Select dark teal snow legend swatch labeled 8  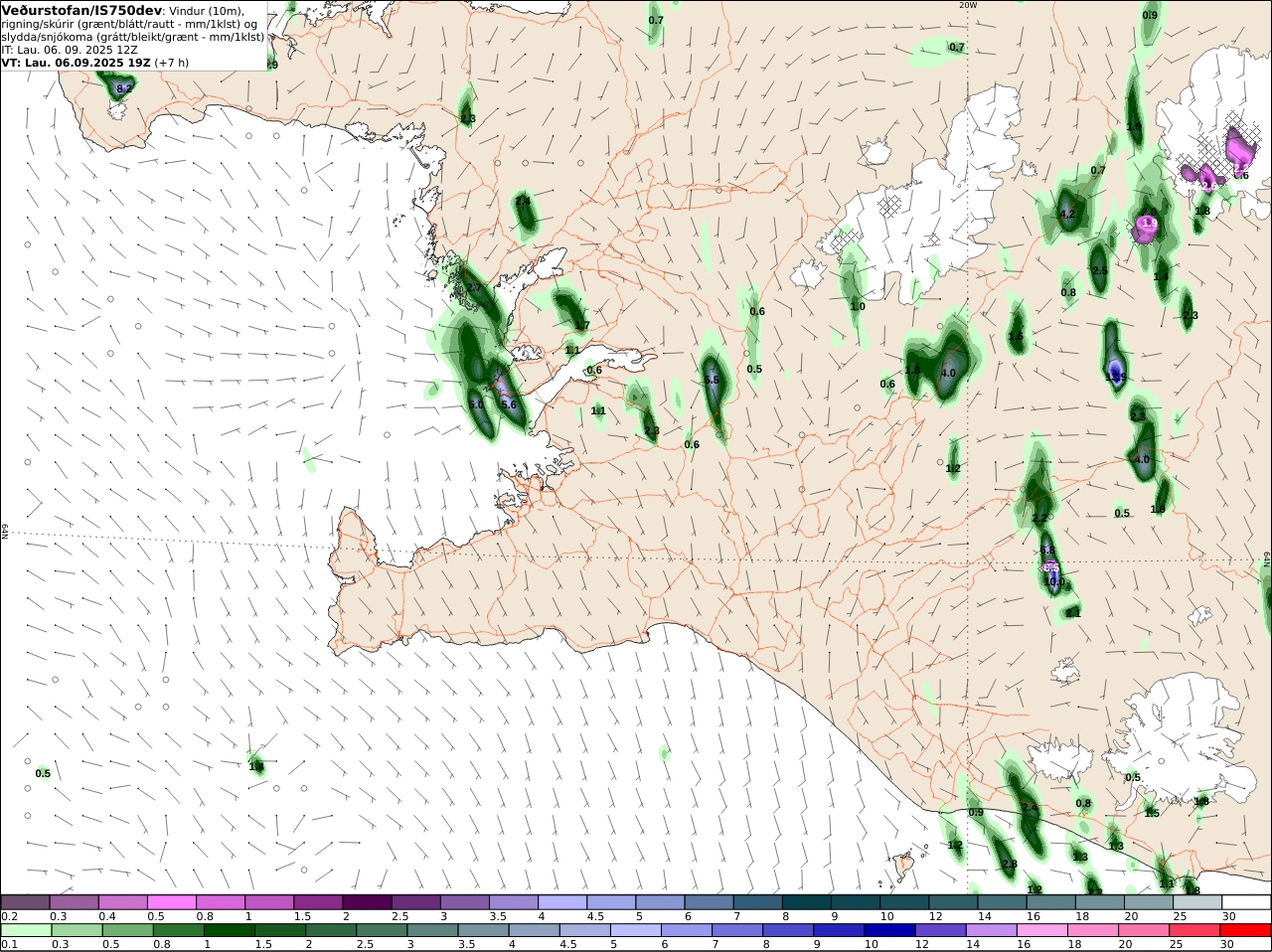(806, 901)
